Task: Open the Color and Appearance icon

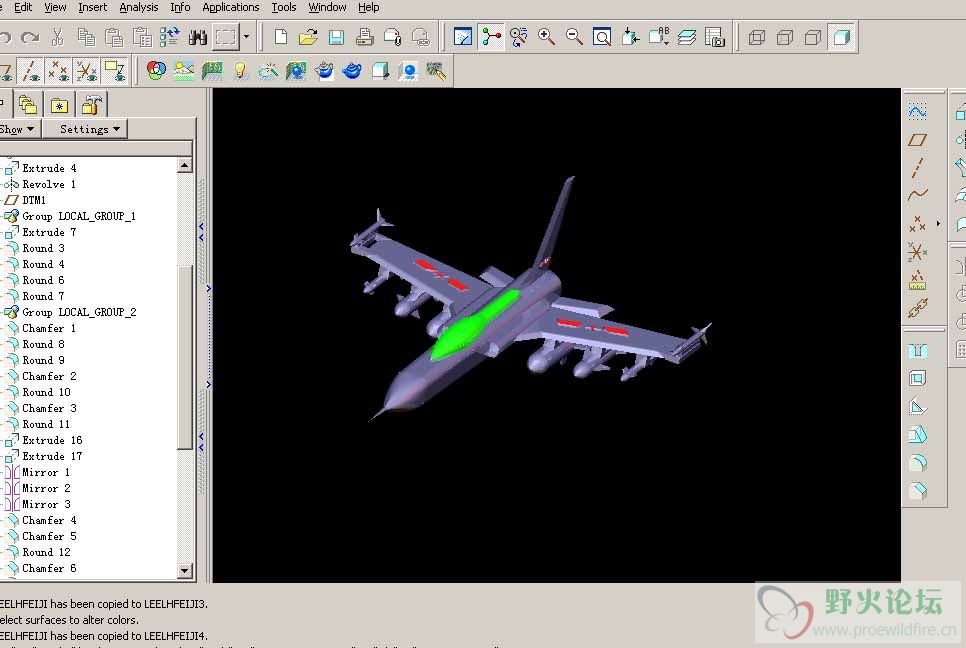Action: pos(156,70)
